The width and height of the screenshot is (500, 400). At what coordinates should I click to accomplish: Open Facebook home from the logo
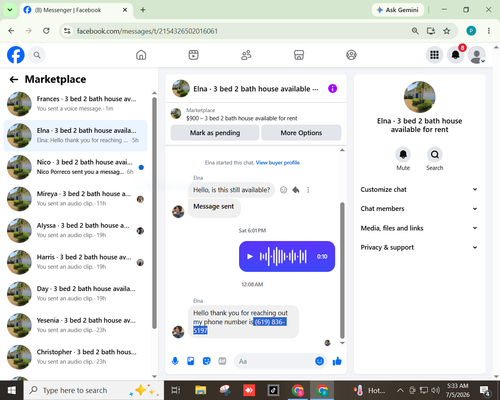[x=16, y=55]
